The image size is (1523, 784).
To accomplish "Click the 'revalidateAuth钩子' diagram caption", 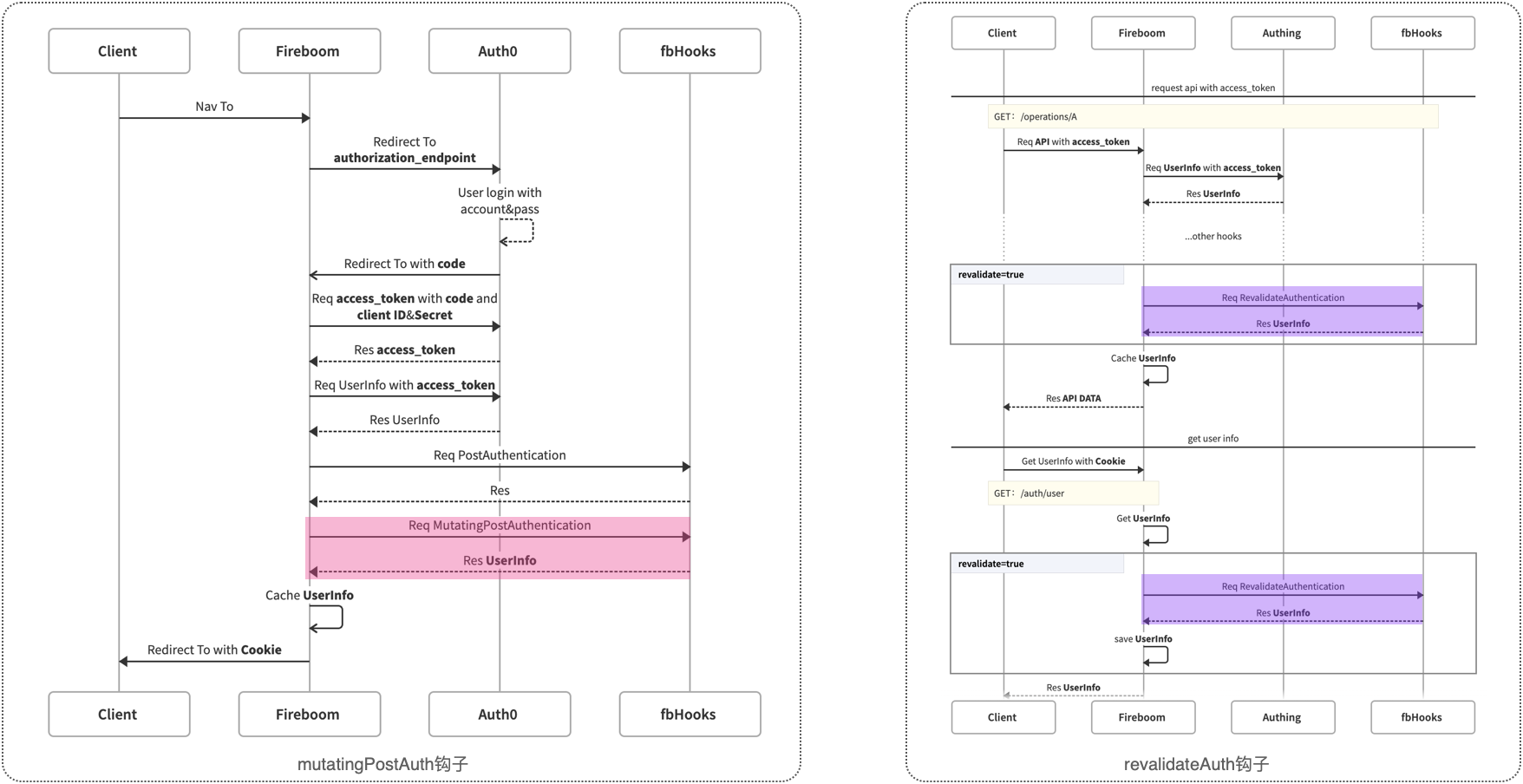I will (x=1196, y=764).
